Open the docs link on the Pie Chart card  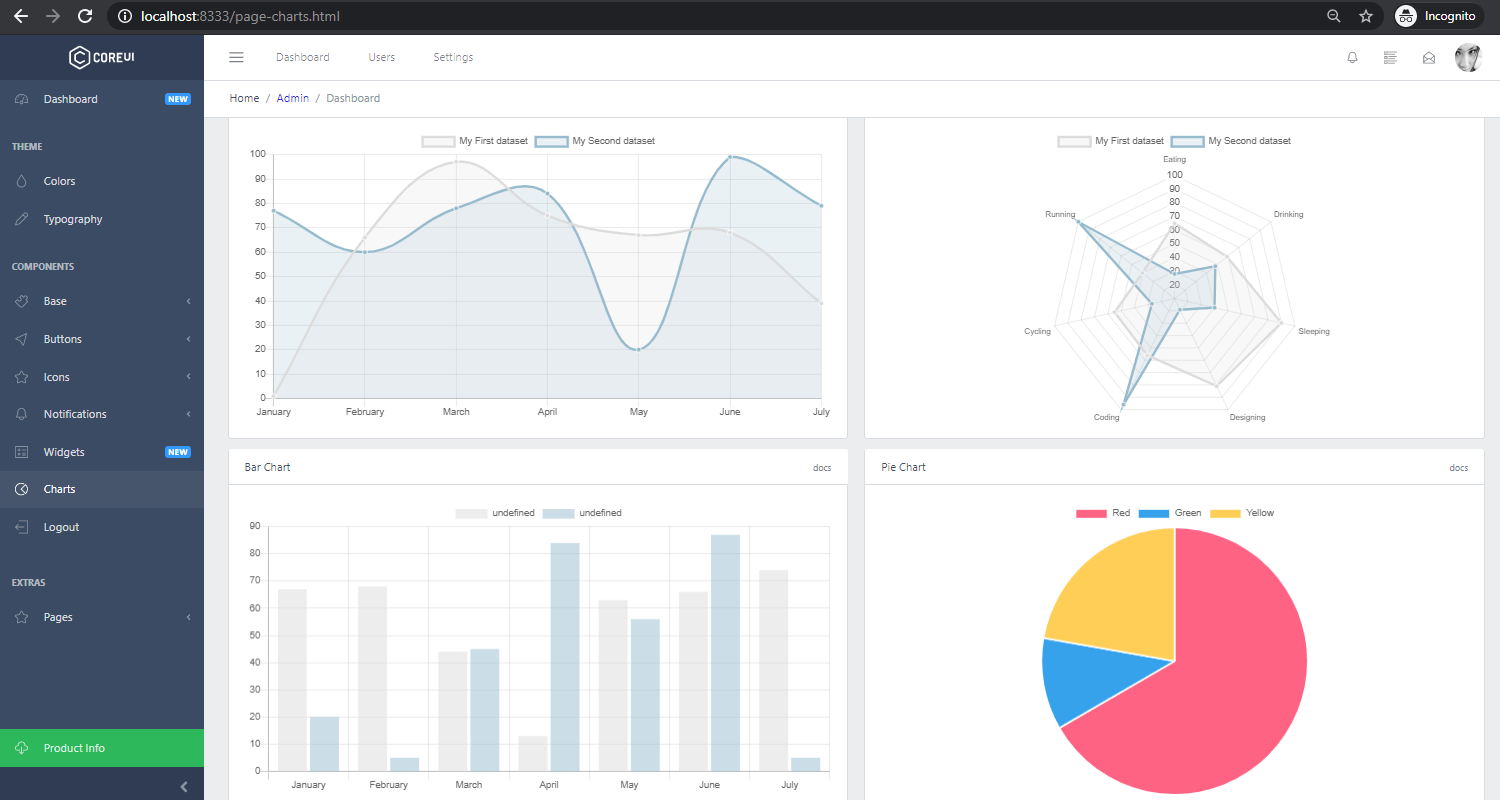click(1458, 467)
